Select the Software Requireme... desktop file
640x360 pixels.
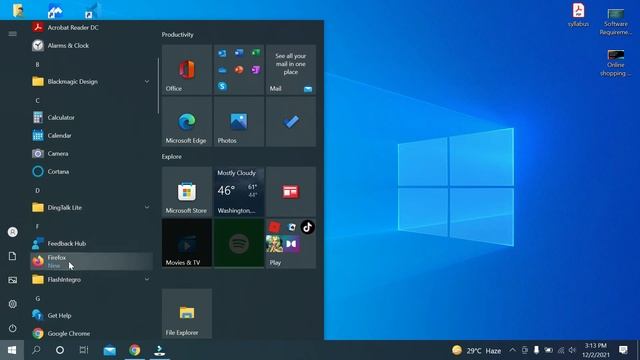616,21
